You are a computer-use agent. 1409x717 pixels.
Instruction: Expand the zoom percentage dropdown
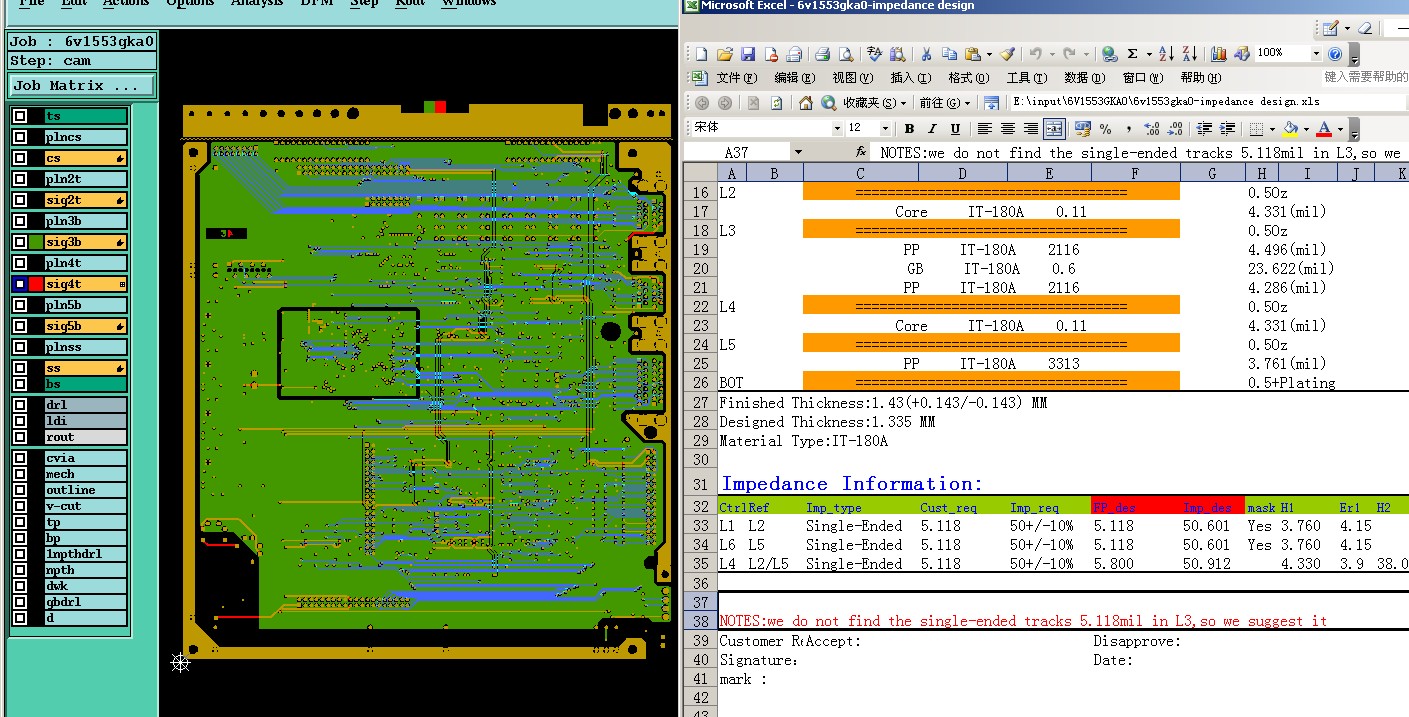(x=1316, y=54)
